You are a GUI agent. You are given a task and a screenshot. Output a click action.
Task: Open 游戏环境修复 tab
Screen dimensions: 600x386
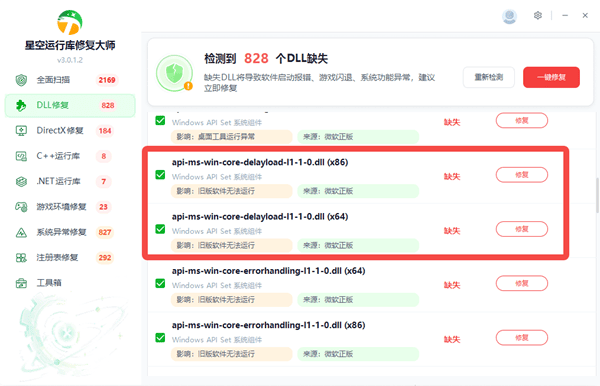pyautogui.click(x=70, y=207)
